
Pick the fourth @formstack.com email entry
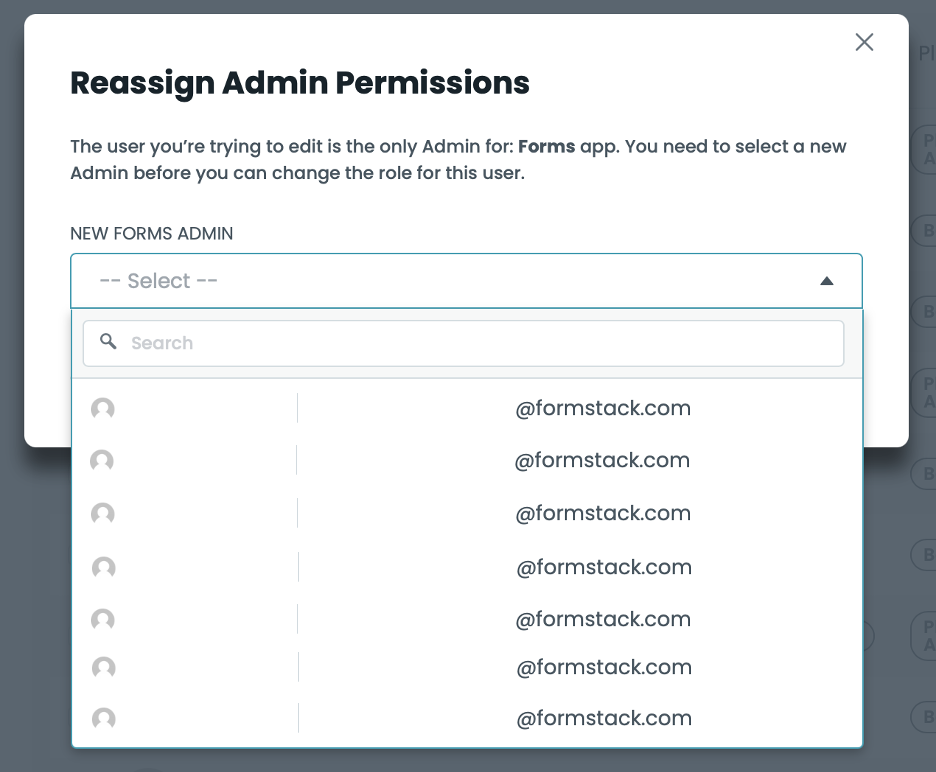pos(604,567)
